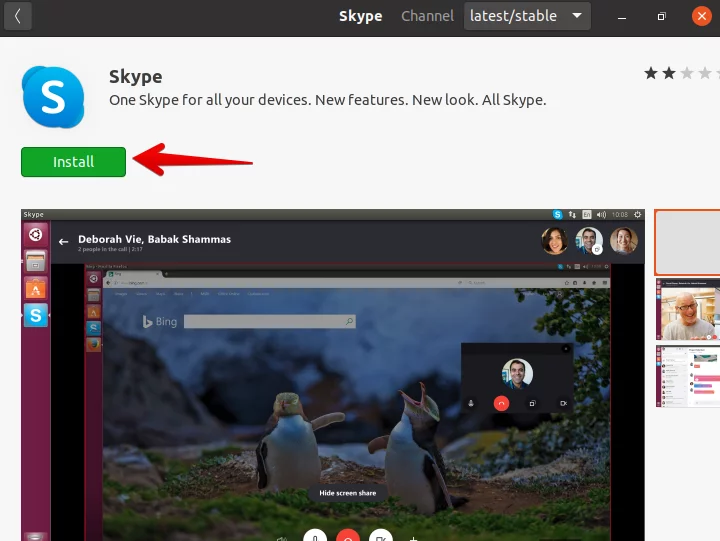
Task: Go back with the header back arrow
Action: [17, 16]
